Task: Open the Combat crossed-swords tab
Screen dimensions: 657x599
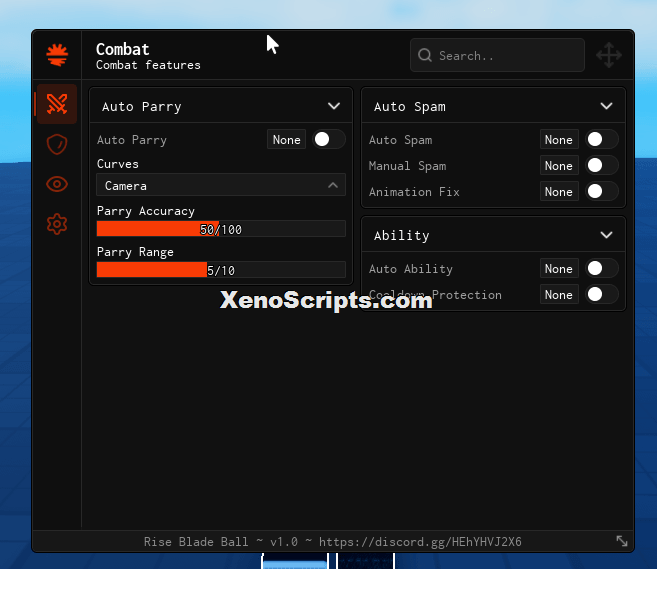Action: pos(57,104)
